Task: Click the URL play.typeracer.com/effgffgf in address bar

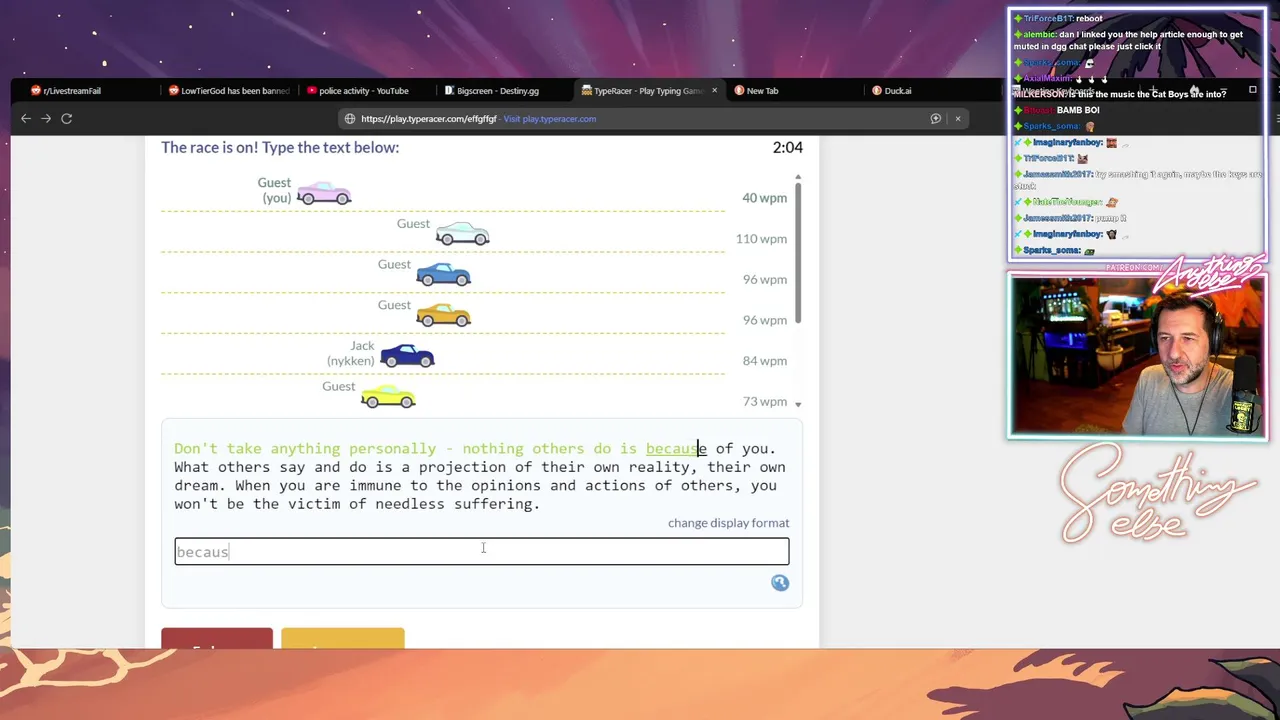Action: pyautogui.click(x=428, y=119)
